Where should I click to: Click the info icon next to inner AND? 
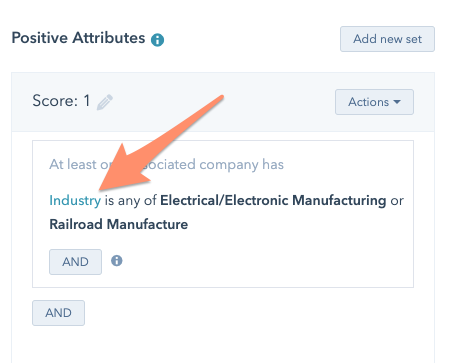pyautogui.click(x=117, y=260)
